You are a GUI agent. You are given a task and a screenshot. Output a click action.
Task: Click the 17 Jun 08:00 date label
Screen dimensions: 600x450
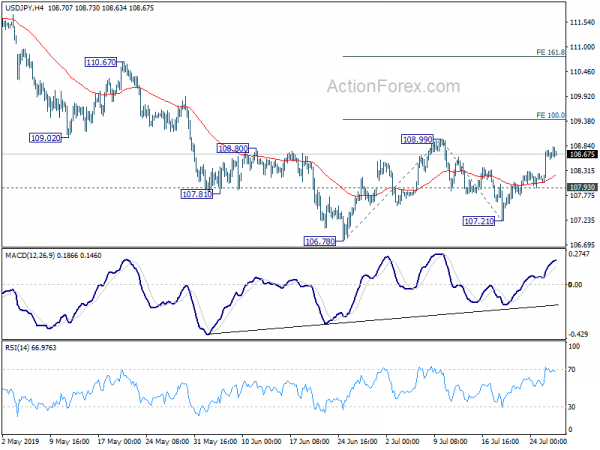(309, 441)
